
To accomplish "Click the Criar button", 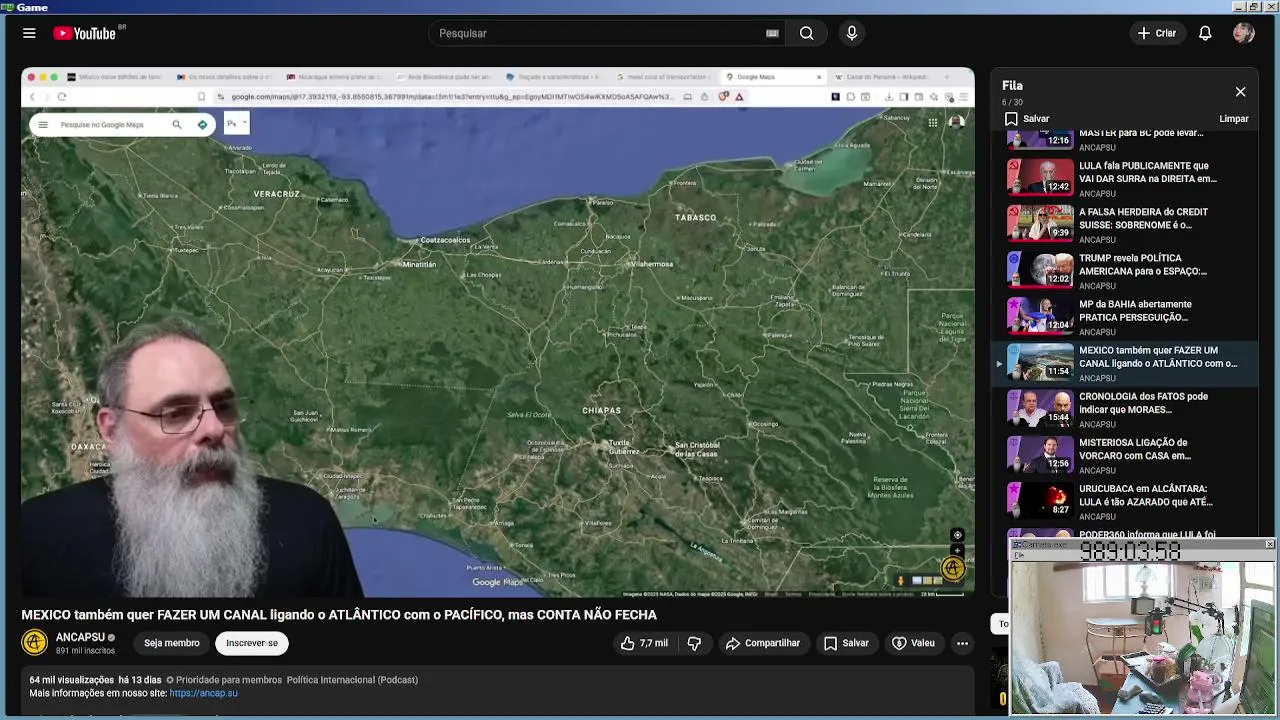I will click(1157, 33).
